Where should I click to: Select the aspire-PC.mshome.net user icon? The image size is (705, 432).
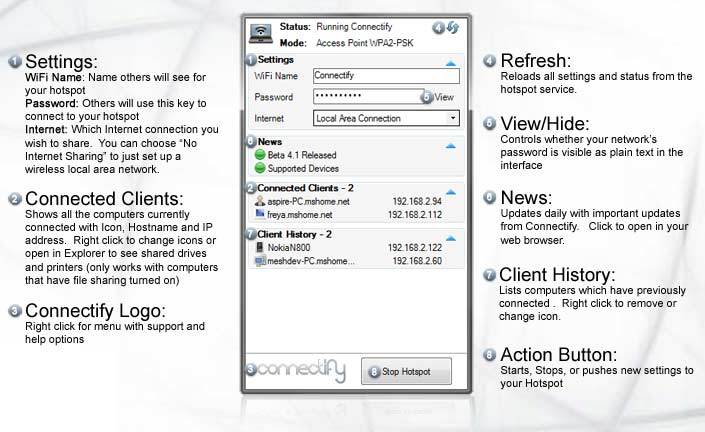(260, 201)
